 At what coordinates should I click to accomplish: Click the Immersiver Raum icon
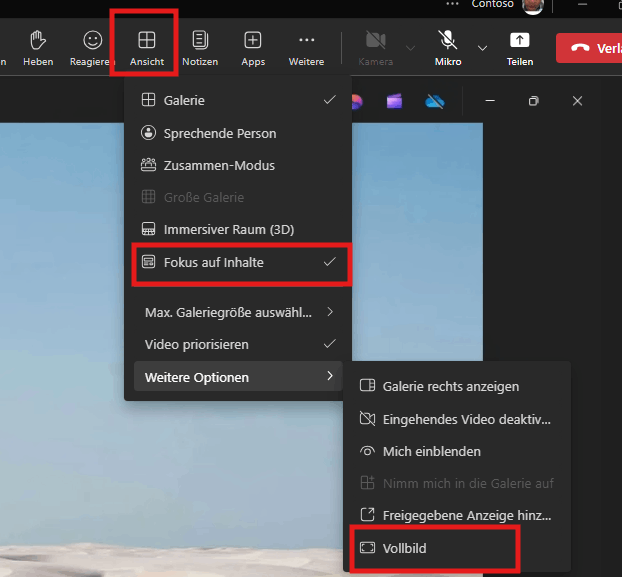pos(148,229)
